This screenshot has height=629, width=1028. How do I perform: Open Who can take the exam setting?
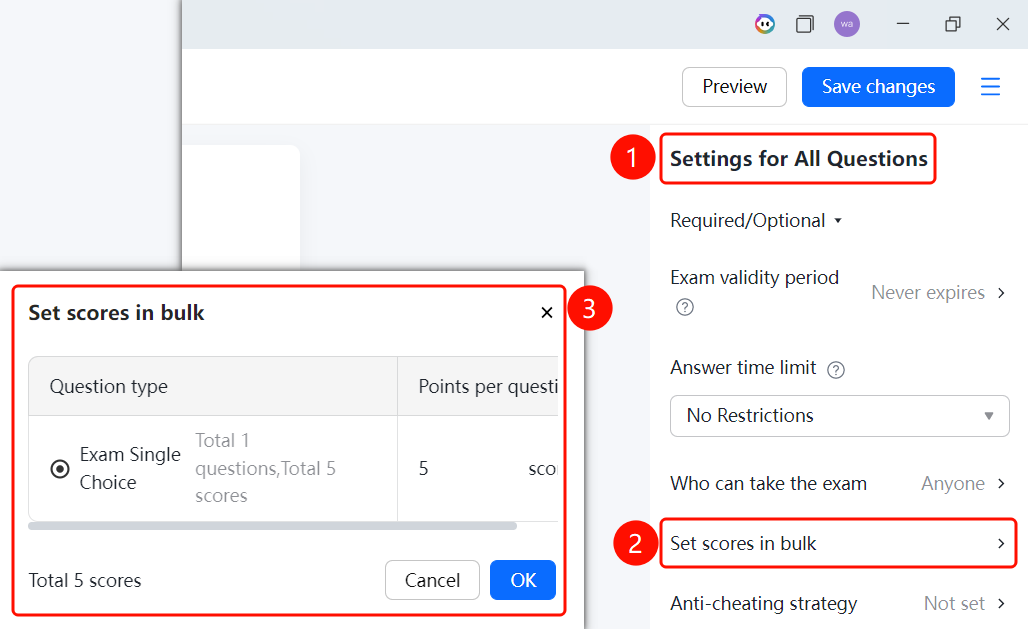click(838, 483)
